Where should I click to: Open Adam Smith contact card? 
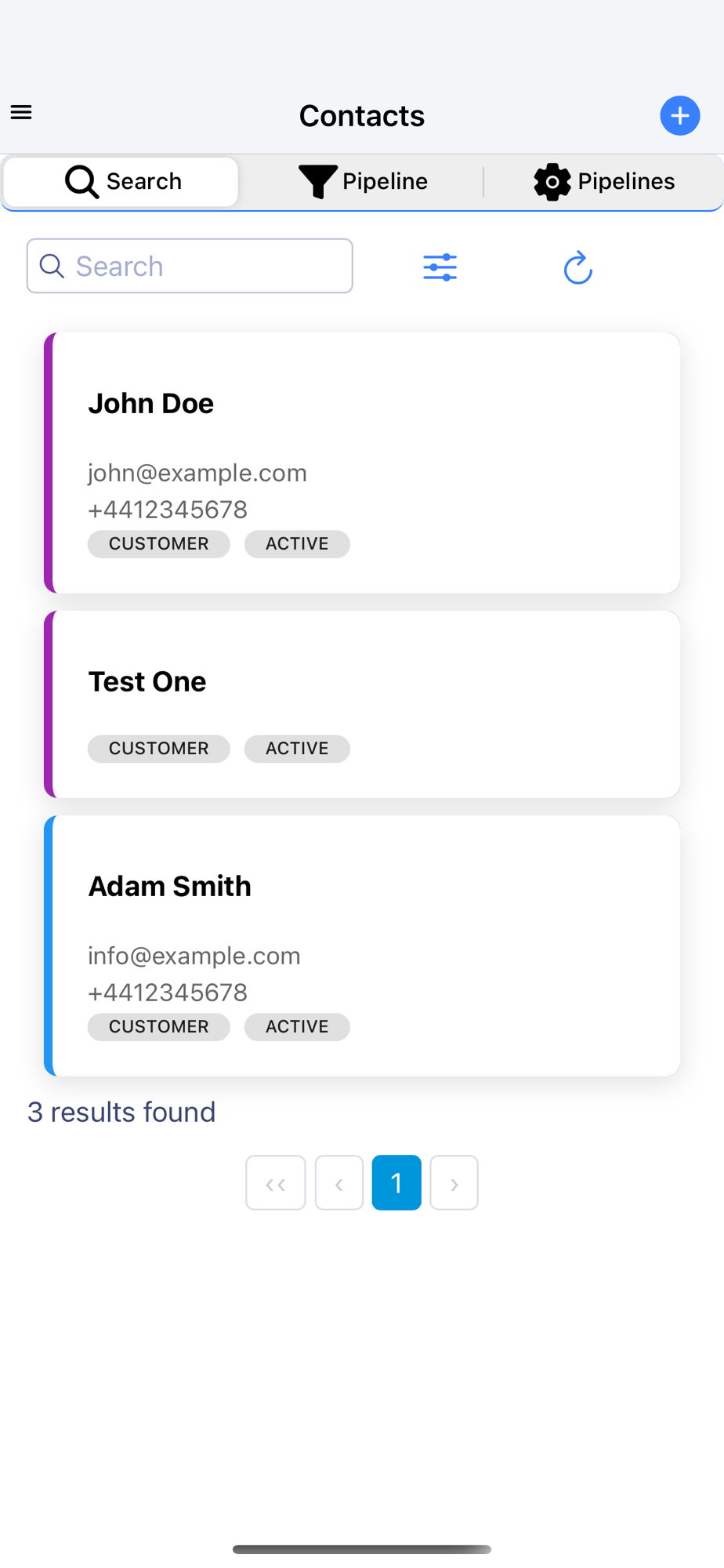(x=362, y=946)
